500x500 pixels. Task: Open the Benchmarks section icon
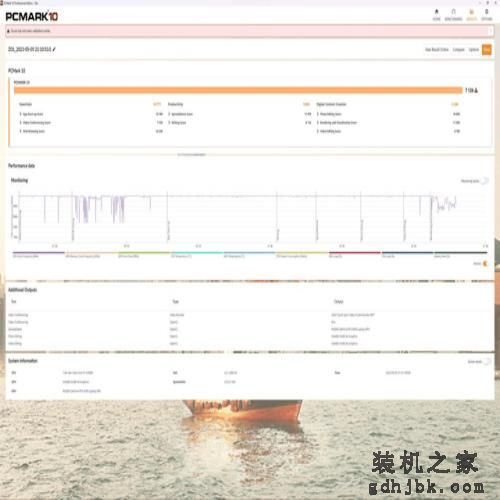click(453, 12)
